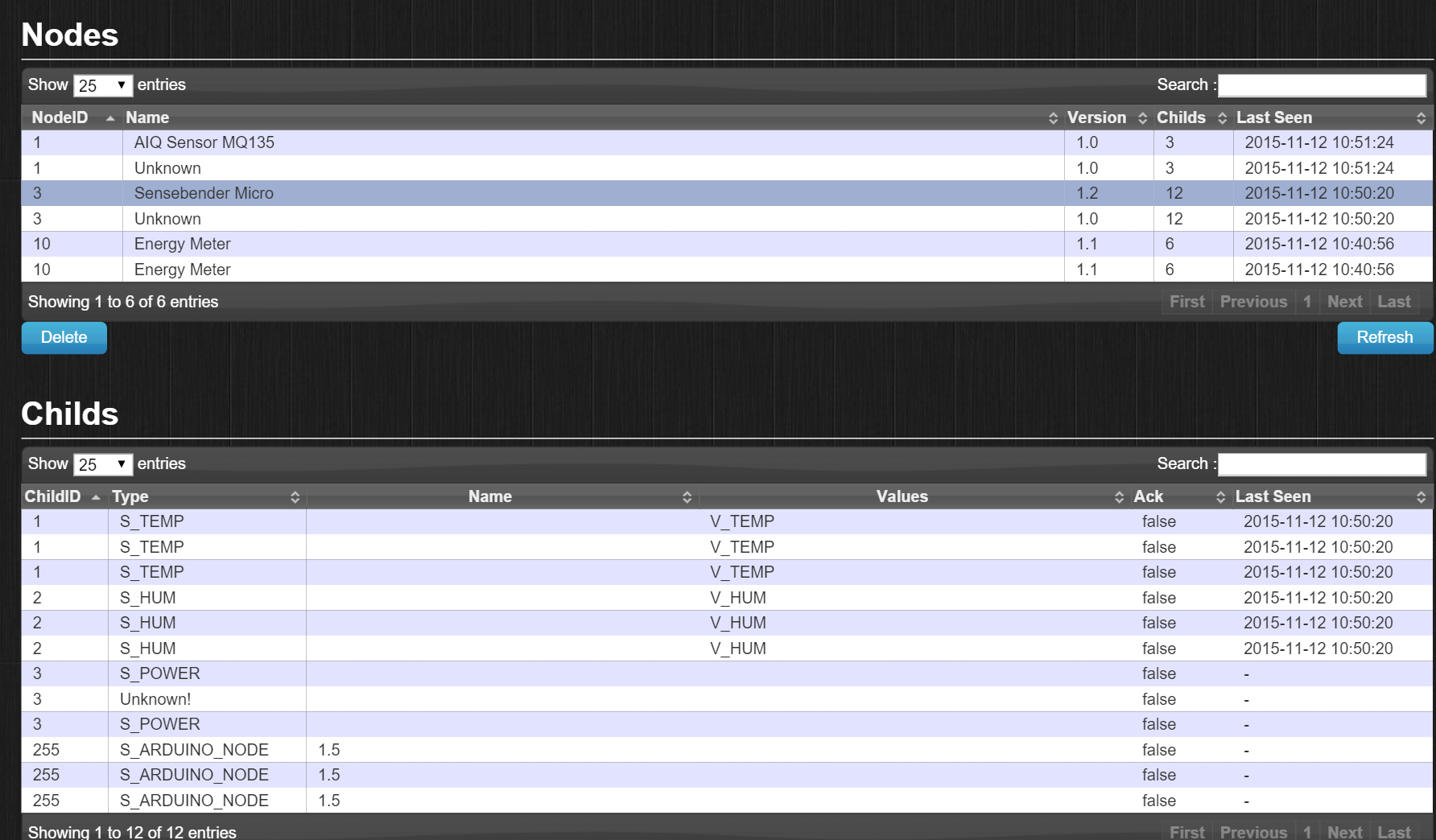Go to Next page of Childs table
Viewport: 1436px width, 840px height.
[x=1345, y=832]
